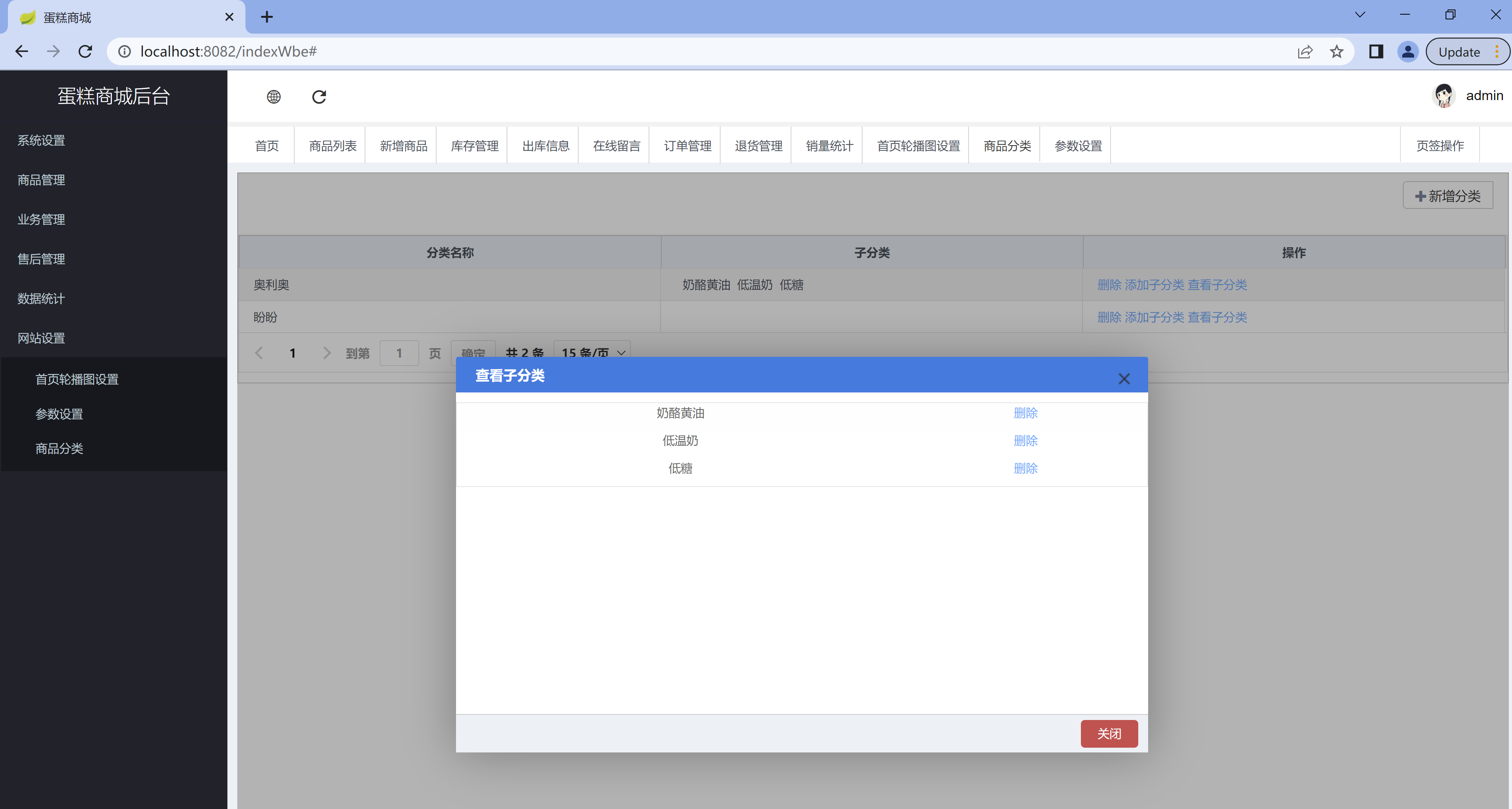Click the red 关闭 button
This screenshot has height=809, width=1512.
pyautogui.click(x=1109, y=733)
